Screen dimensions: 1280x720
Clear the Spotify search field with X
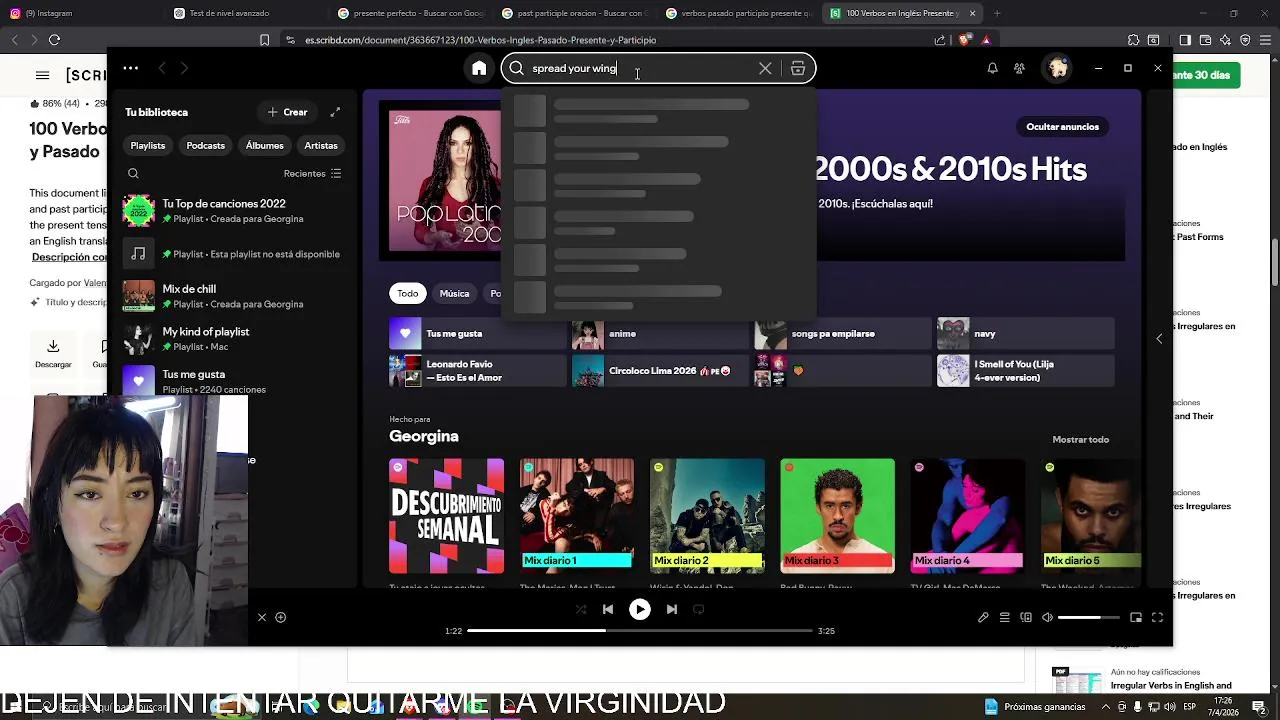pyautogui.click(x=765, y=68)
